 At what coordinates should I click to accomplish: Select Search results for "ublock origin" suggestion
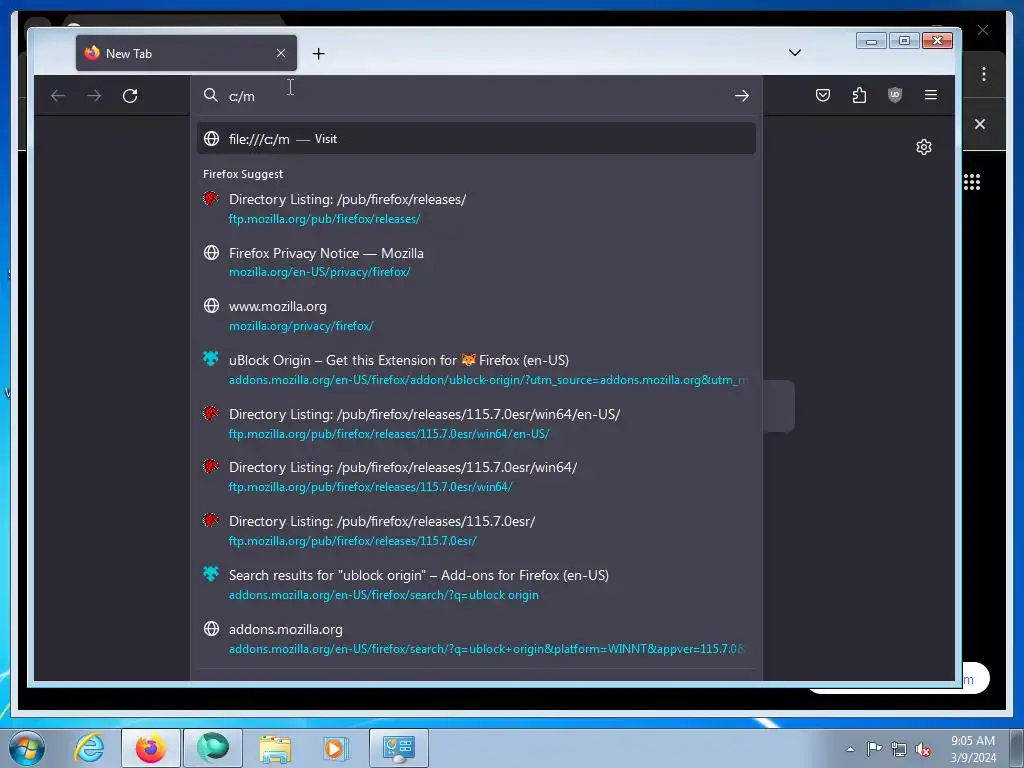pos(476,584)
